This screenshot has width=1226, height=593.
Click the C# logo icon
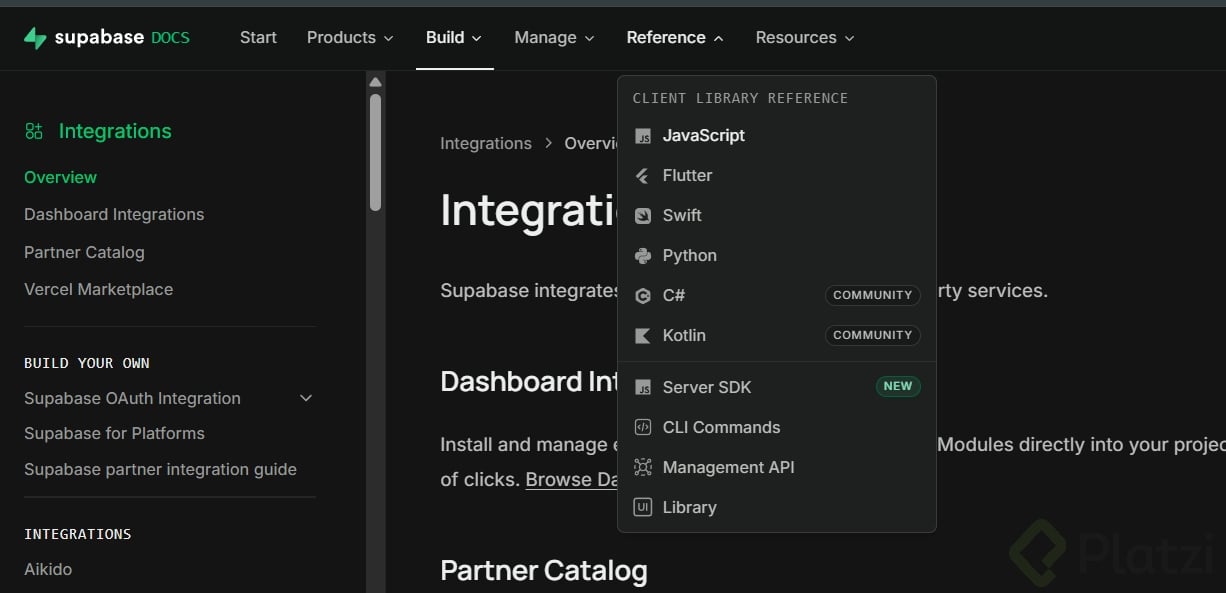(x=643, y=296)
